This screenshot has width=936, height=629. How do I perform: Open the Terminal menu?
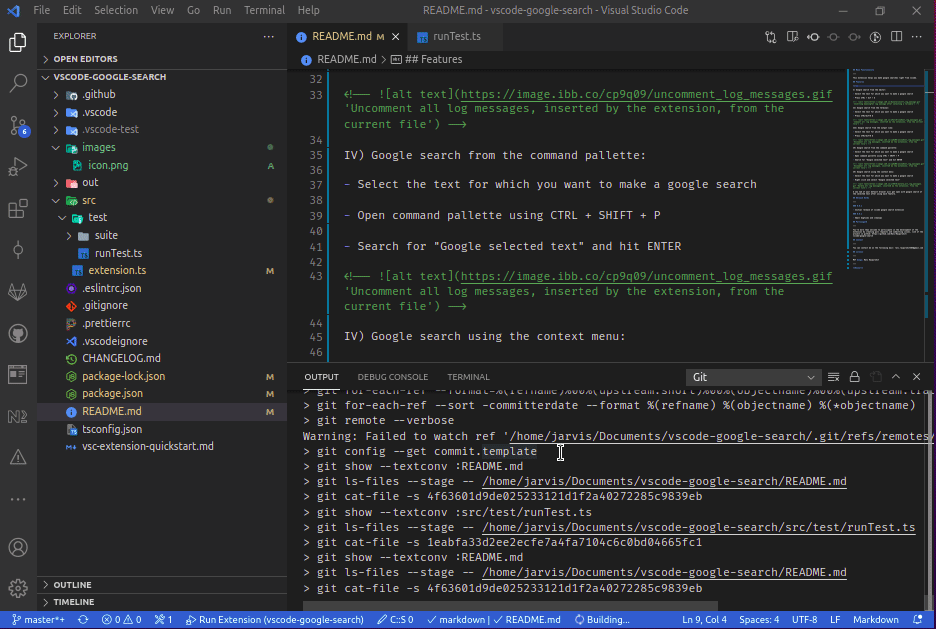(264, 10)
